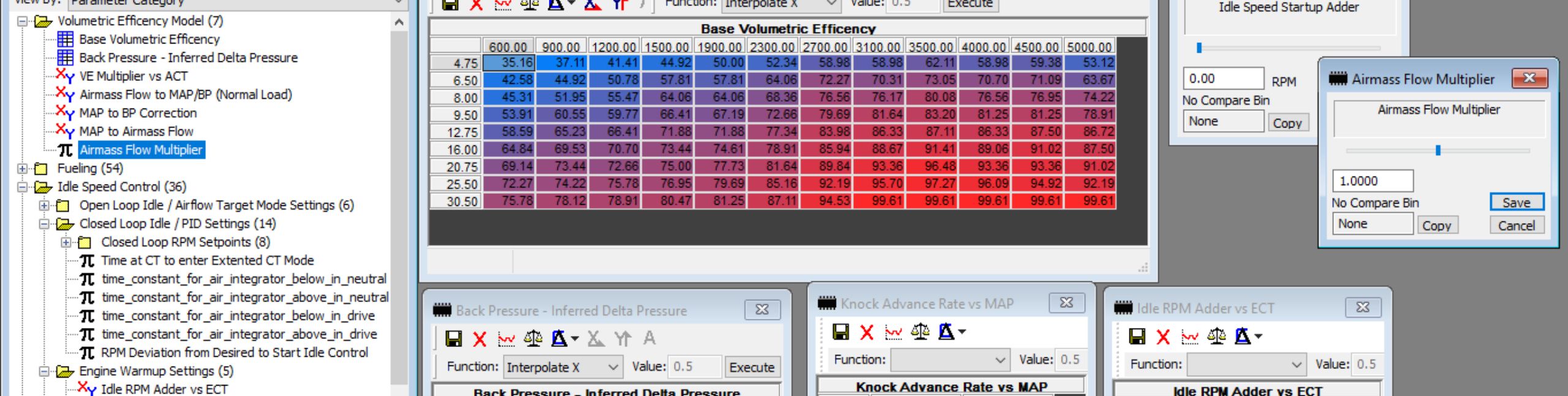The width and height of the screenshot is (1568, 396).
Task: Click the 1.0000 value input field
Action: (1372, 181)
